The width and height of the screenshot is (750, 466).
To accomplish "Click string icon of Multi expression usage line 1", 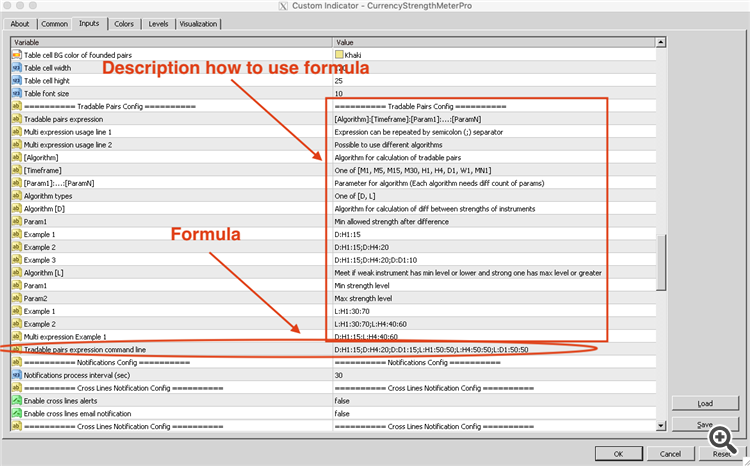I will (16, 132).
